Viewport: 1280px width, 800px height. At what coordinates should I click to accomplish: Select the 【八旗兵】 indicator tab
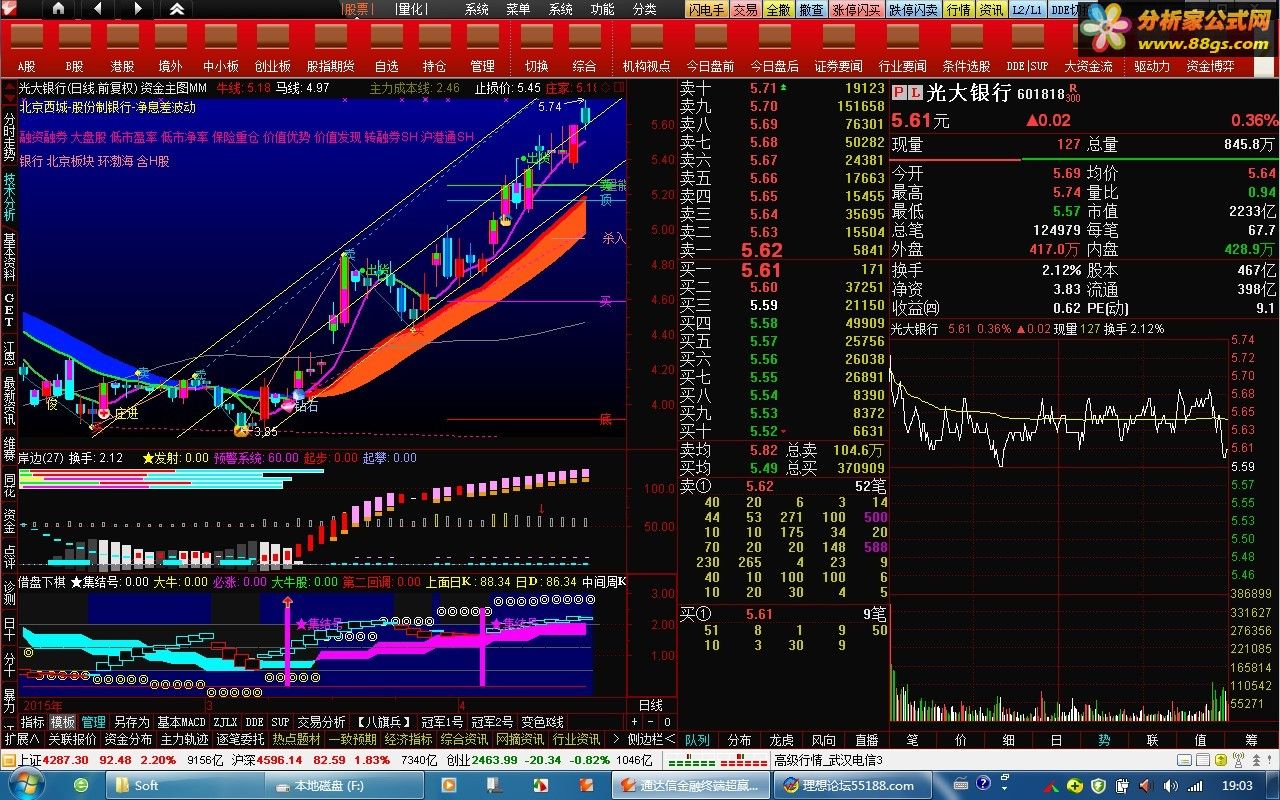coord(383,721)
